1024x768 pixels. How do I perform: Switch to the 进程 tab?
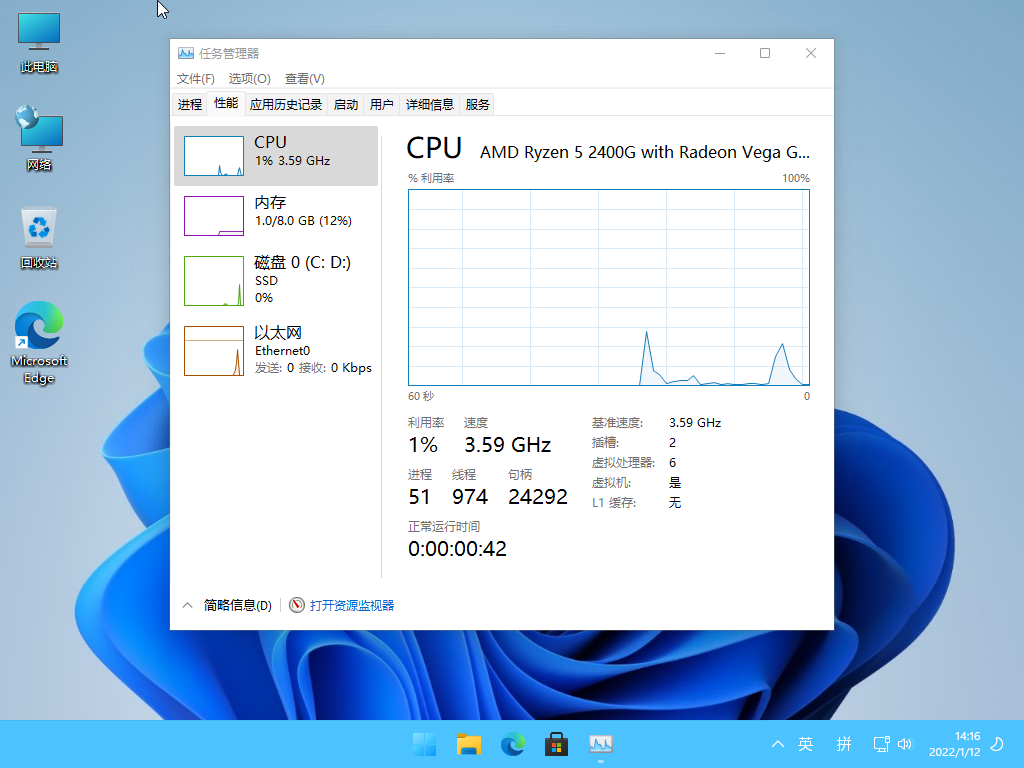(x=190, y=104)
